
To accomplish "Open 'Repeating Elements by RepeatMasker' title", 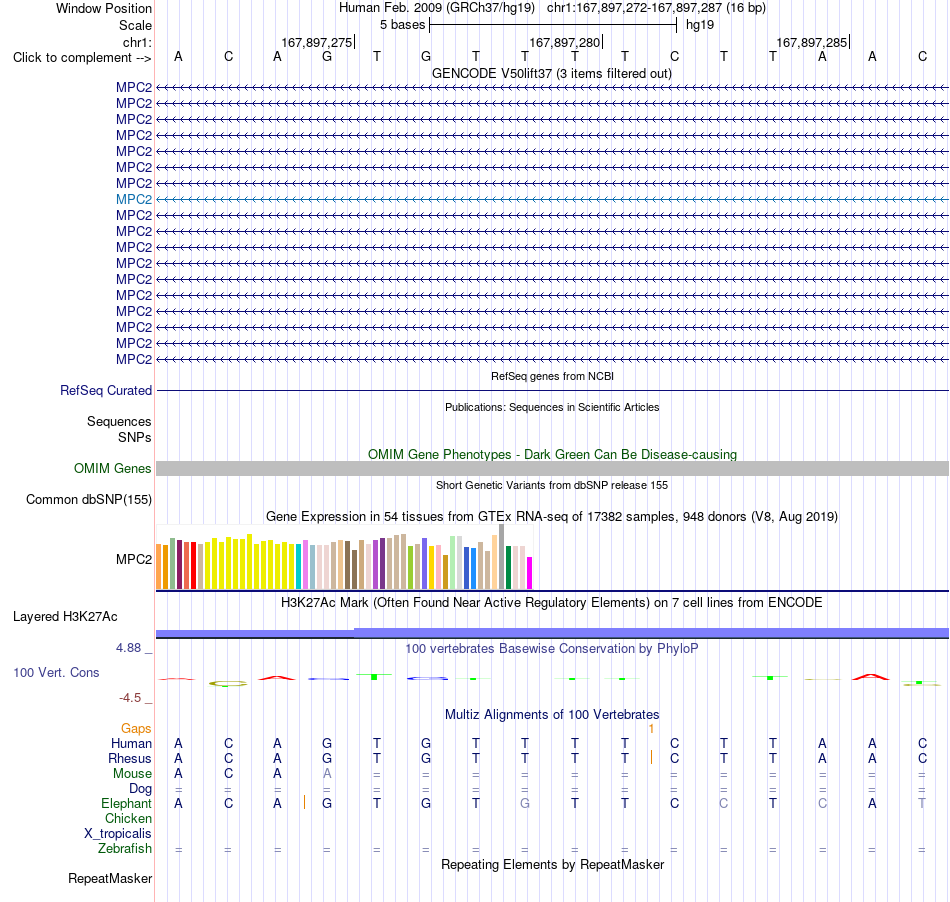I will tap(552, 865).
